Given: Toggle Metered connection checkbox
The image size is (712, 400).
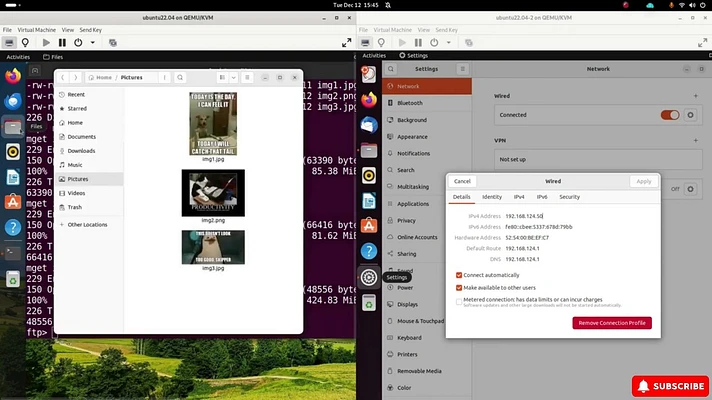Looking at the screenshot, I should pos(459,301).
